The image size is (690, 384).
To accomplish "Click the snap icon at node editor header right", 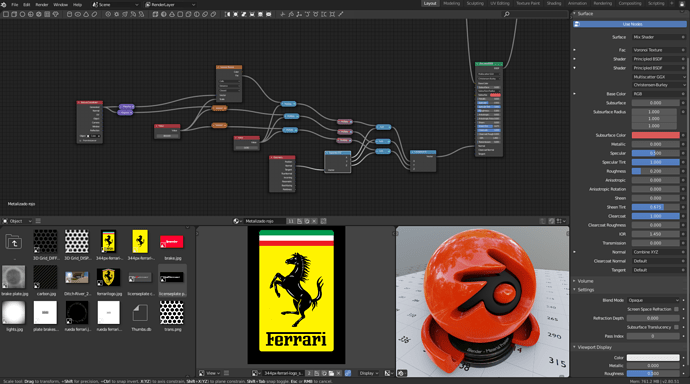I will coord(551,221).
